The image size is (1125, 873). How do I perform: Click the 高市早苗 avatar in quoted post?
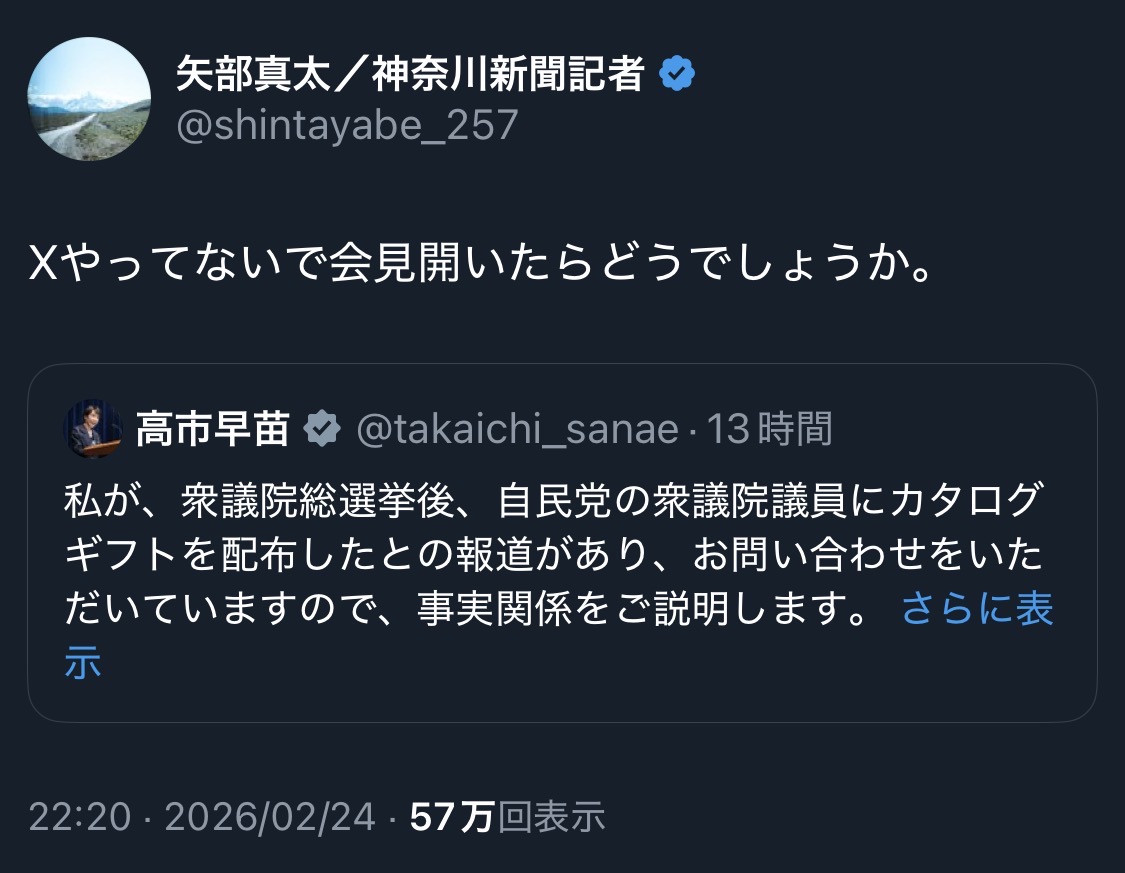tap(93, 429)
